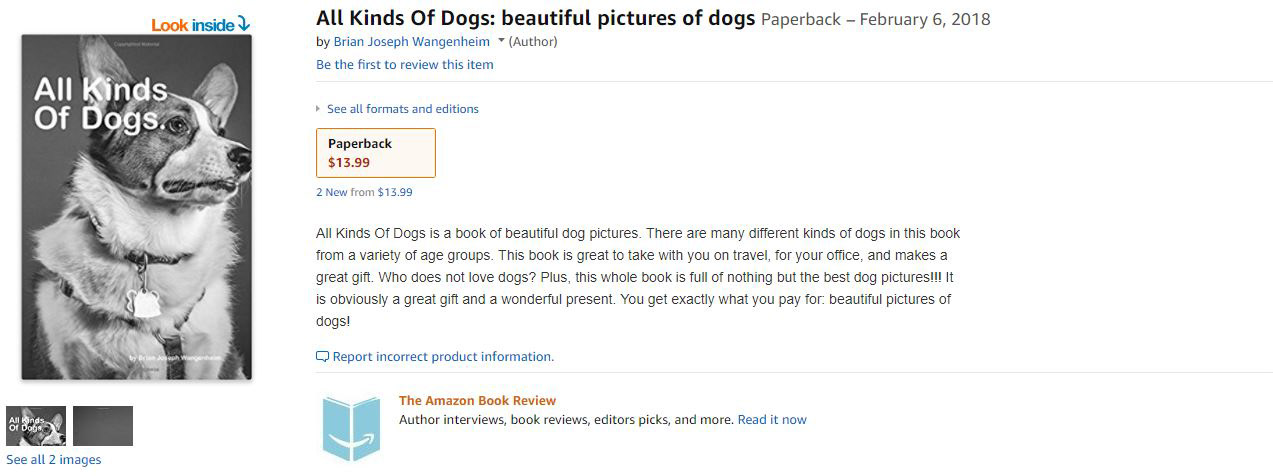Click the book description paragraph

[637, 277]
